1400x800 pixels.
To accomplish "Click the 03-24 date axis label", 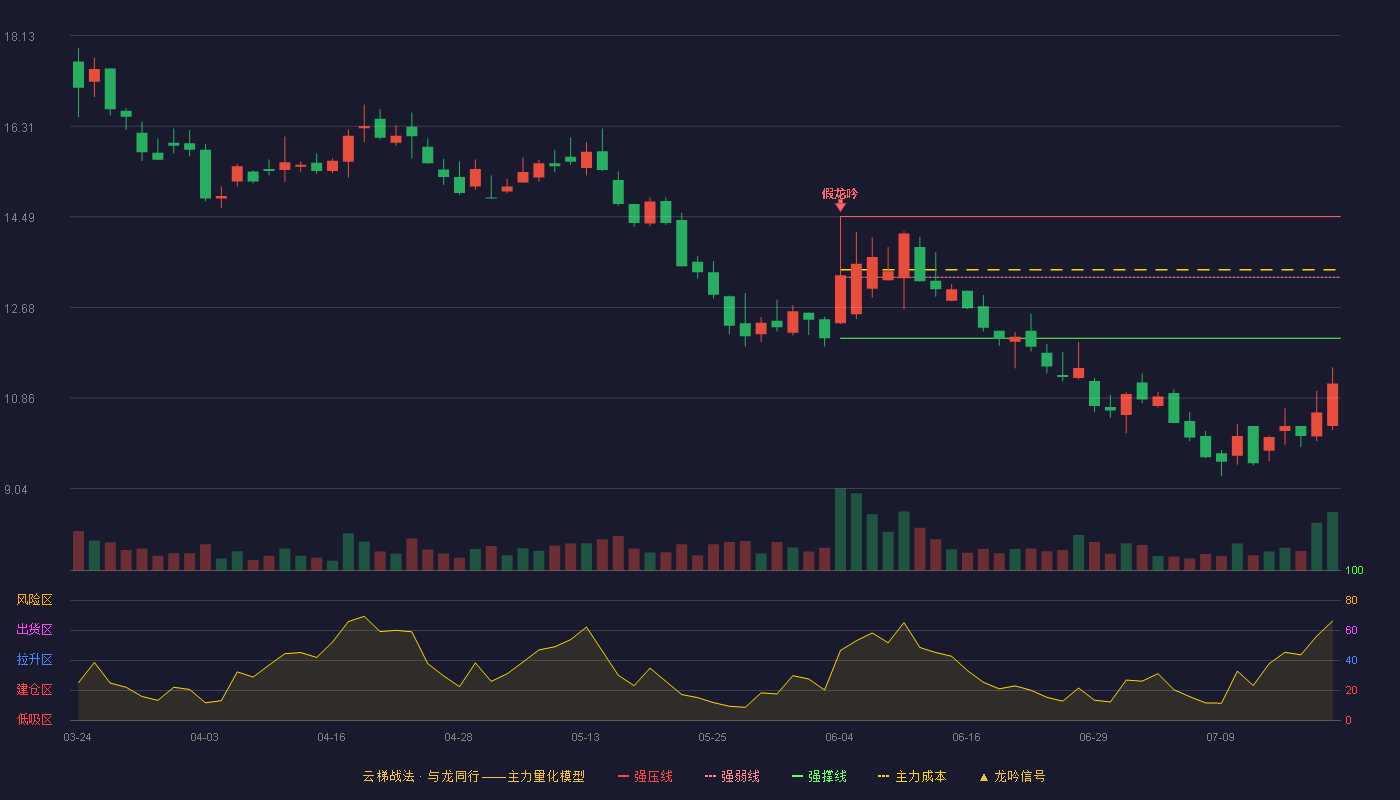I will tap(77, 737).
